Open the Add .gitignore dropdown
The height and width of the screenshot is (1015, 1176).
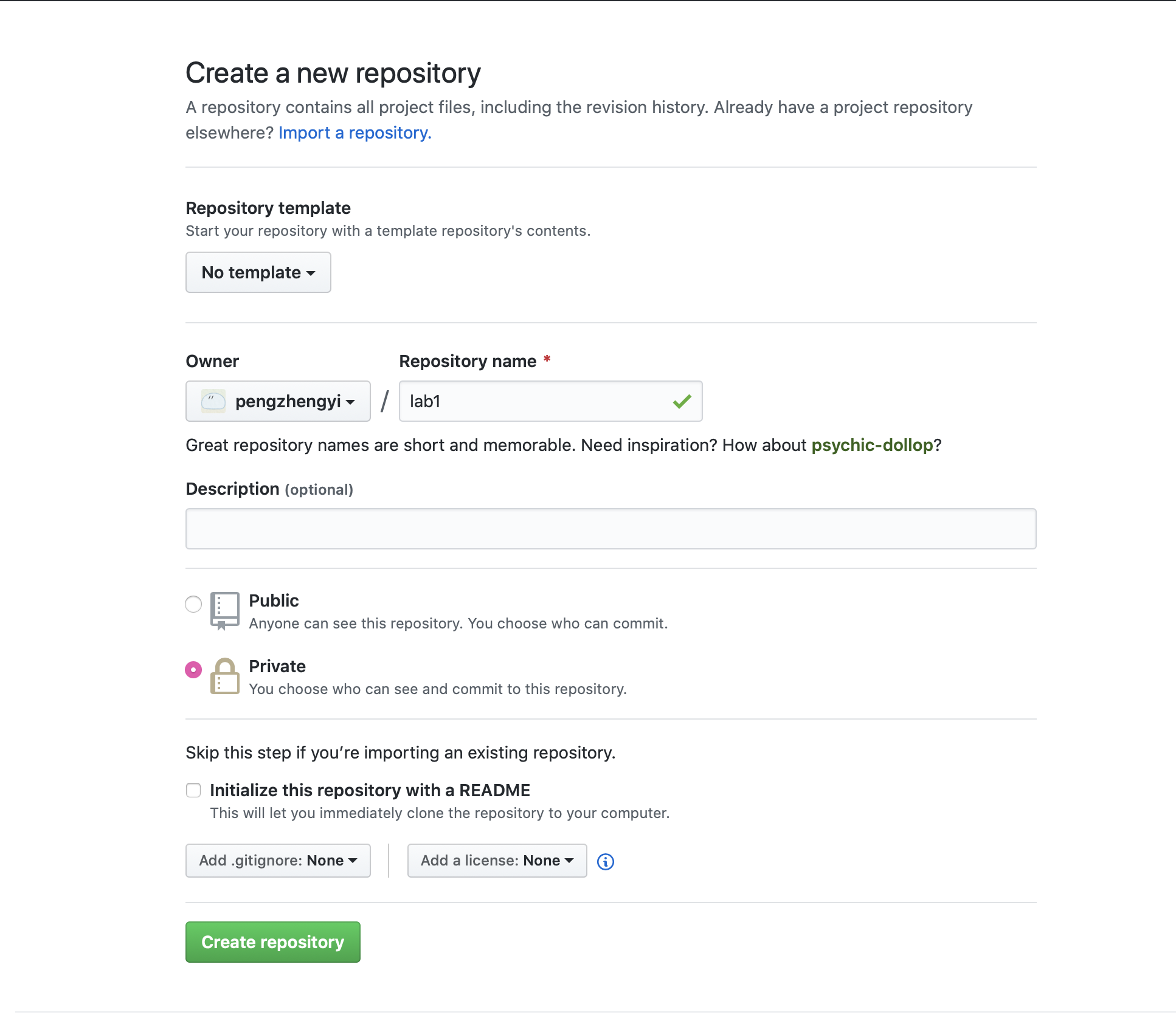coord(278,861)
